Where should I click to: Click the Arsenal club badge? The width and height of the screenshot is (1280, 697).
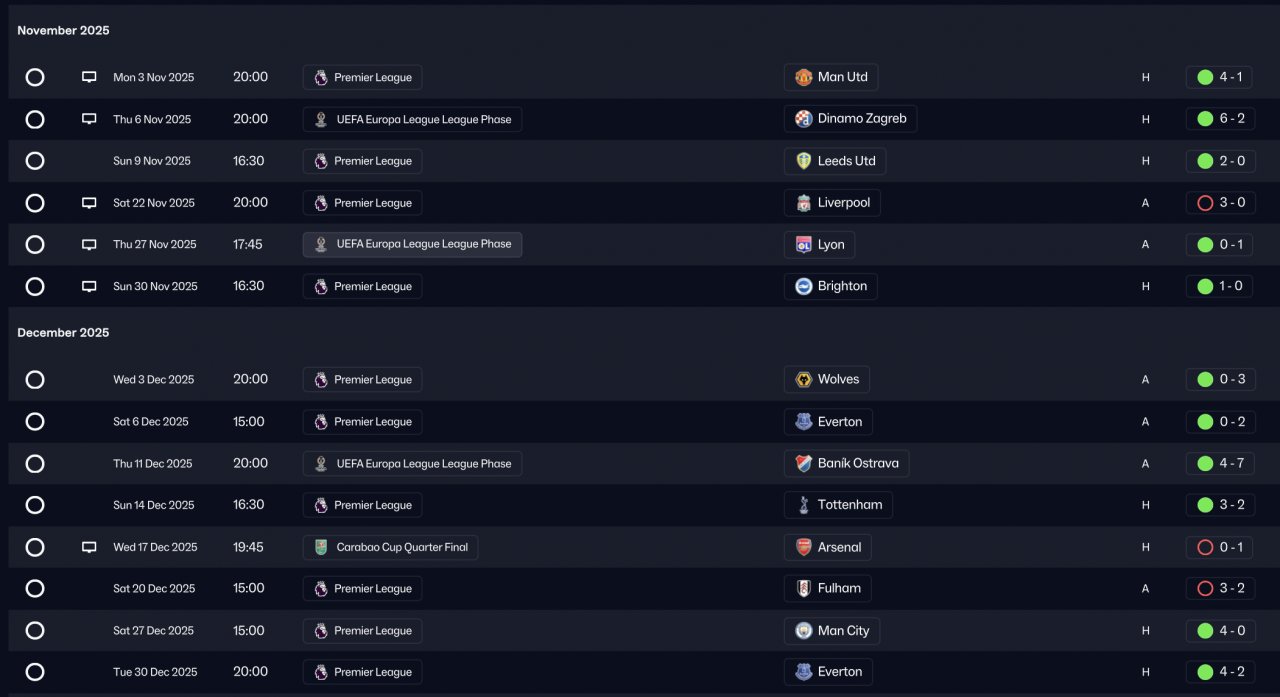(x=804, y=547)
